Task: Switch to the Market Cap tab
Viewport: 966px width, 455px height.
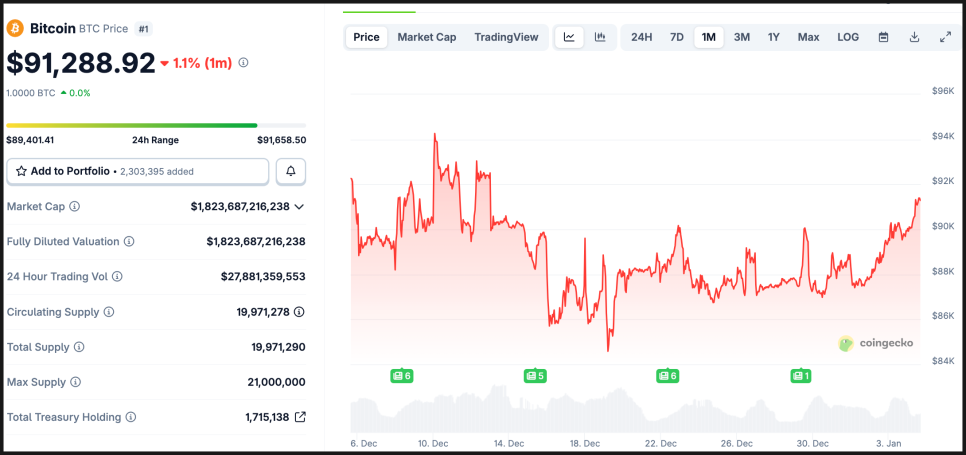Action: coord(427,37)
